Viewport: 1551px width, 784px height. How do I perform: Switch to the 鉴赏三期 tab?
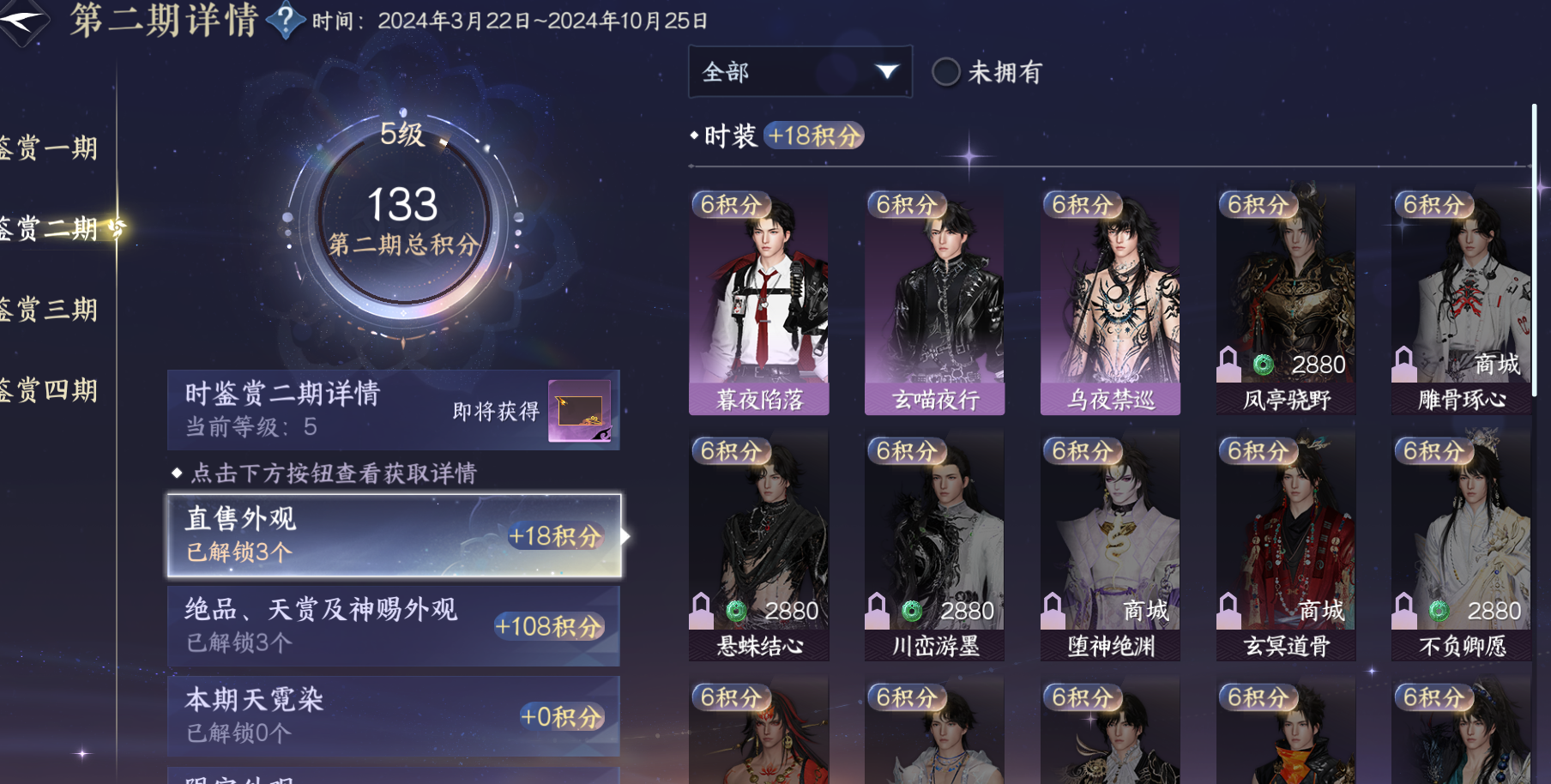pyautogui.click(x=49, y=310)
